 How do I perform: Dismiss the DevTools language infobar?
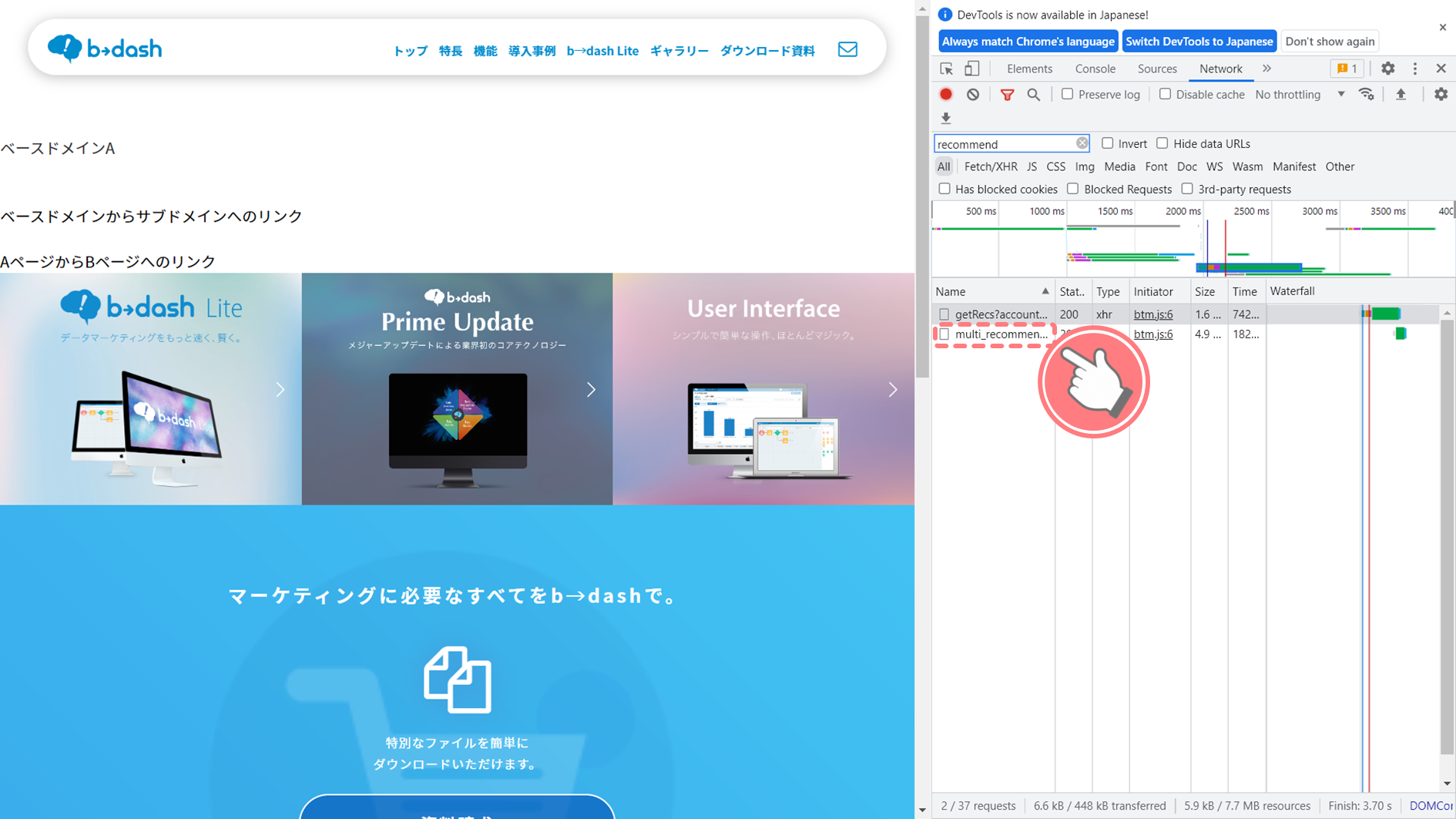1443,27
